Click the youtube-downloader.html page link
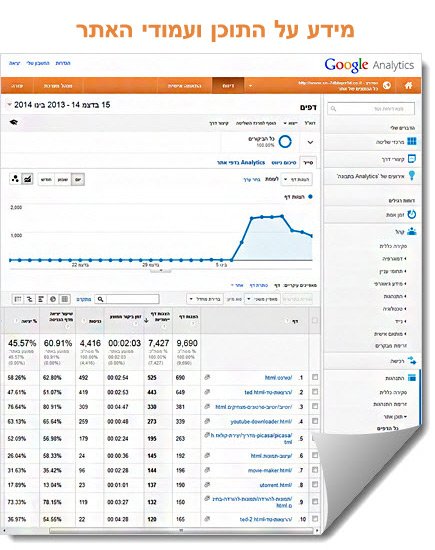This screenshot has width=435, height=550. click(x=261, y=421)
